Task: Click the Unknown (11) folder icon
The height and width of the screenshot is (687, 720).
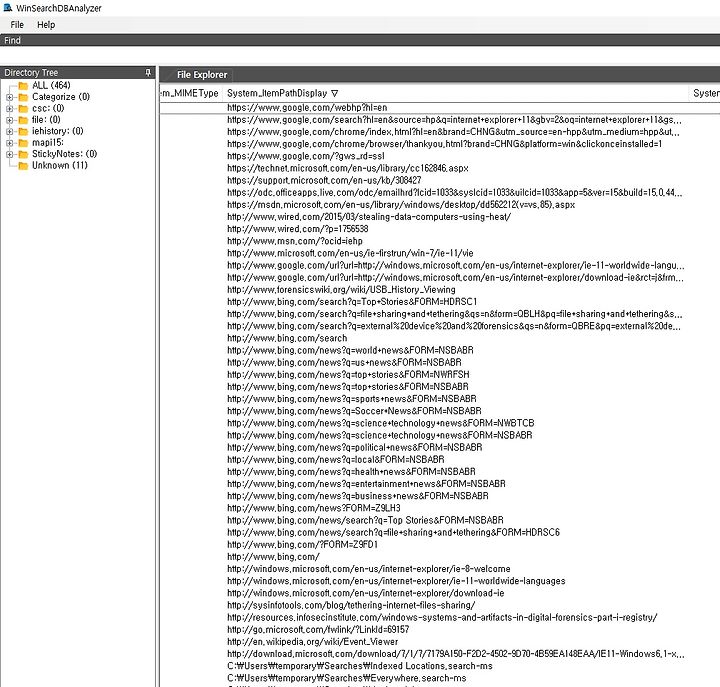Action: (23, 166)
